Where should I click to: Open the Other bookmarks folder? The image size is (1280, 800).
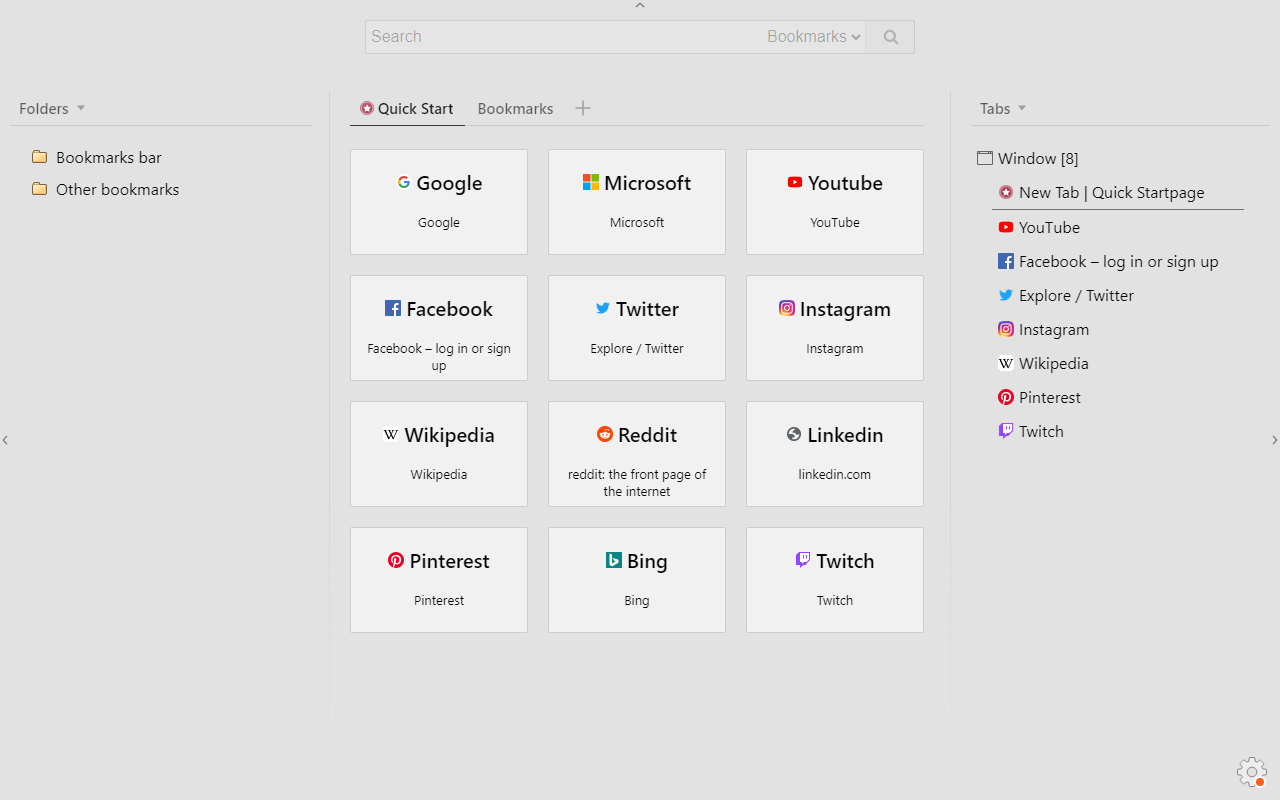(x=117, y=189)
